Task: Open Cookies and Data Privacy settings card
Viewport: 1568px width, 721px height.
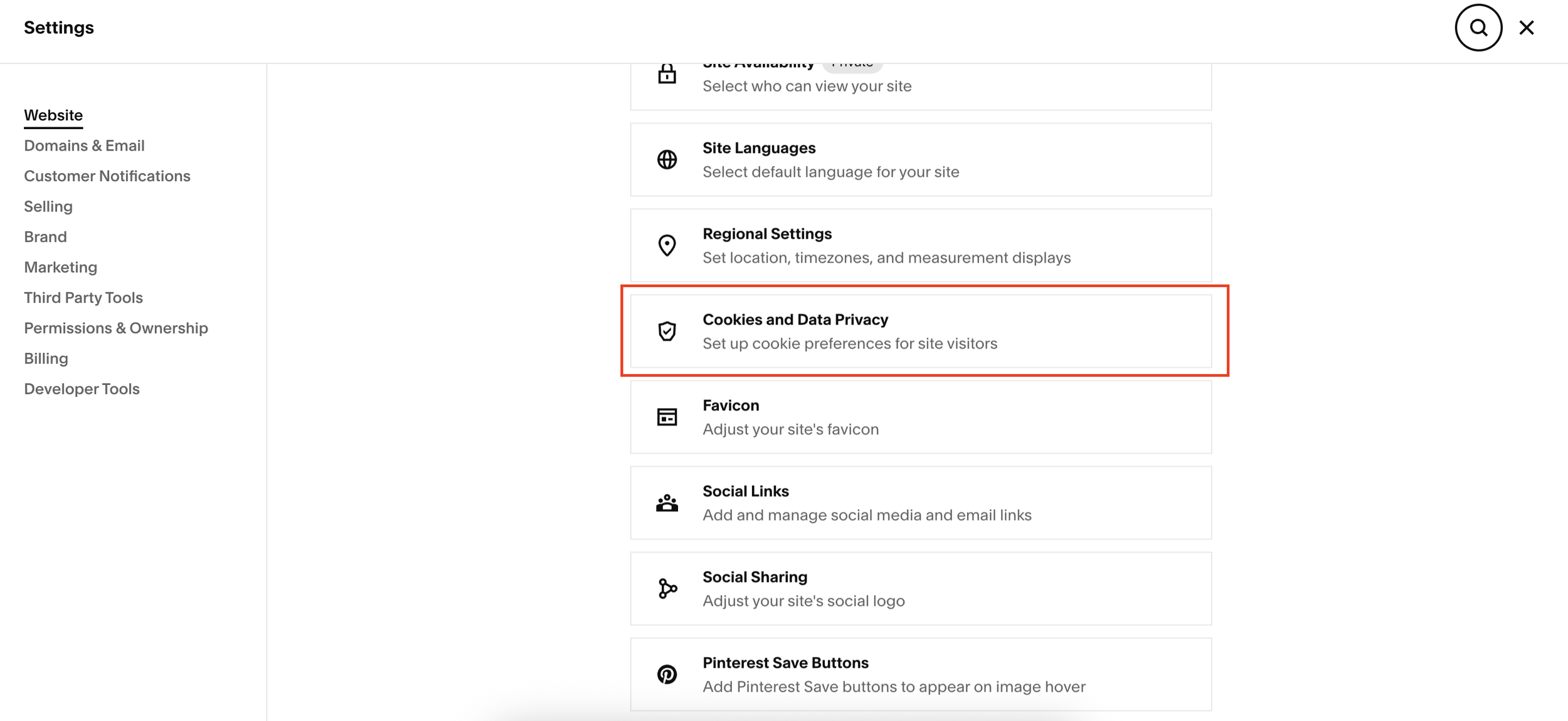Action: (x=921, y=331)
